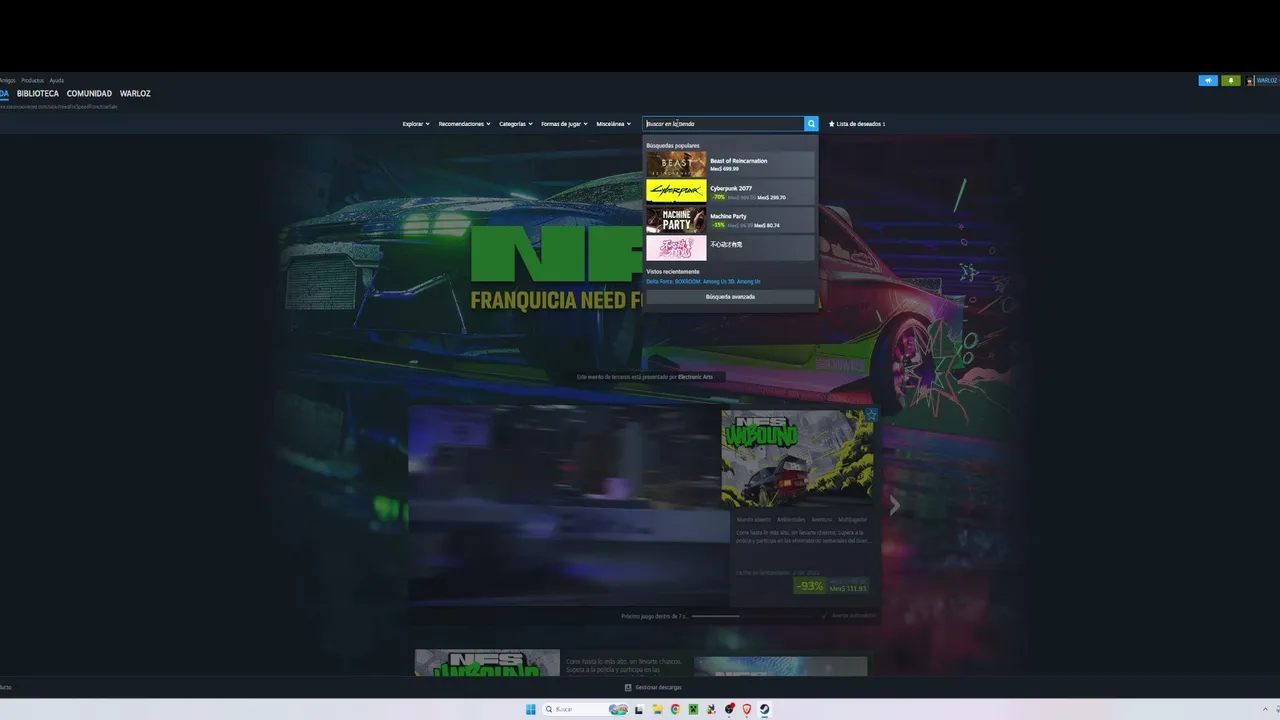Open the WARLOZ profile tab
Screen dimensions: 1280x720
135,94
